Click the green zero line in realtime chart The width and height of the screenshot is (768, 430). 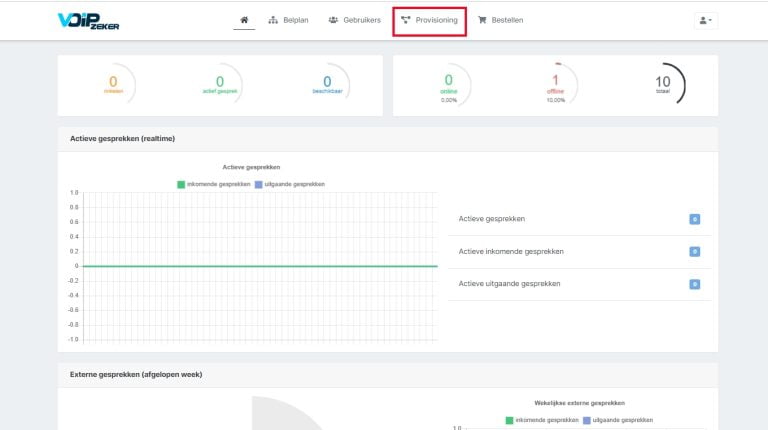[260, 266]
